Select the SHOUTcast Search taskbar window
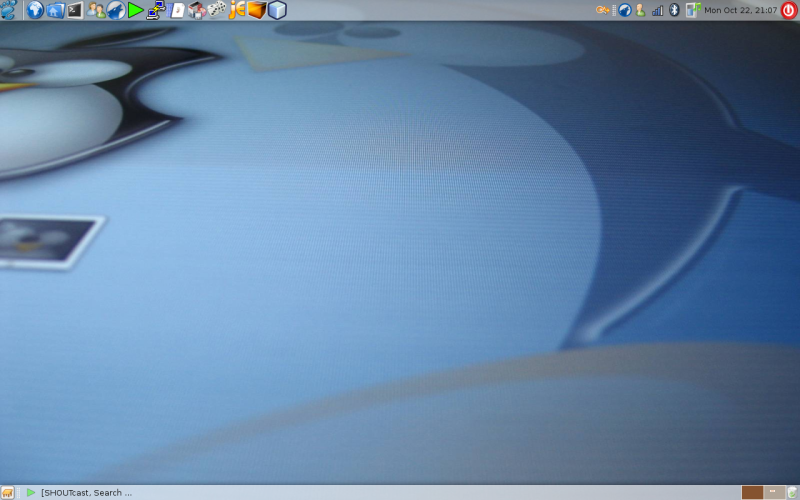The image size is (800, 500). [x=80, y=492]
